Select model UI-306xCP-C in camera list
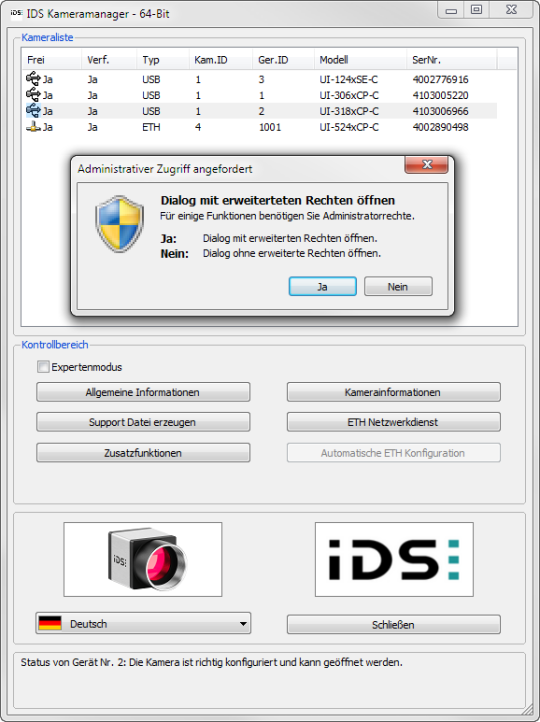The width and height of the screenshot is (540, 722). tap(349, 95)
